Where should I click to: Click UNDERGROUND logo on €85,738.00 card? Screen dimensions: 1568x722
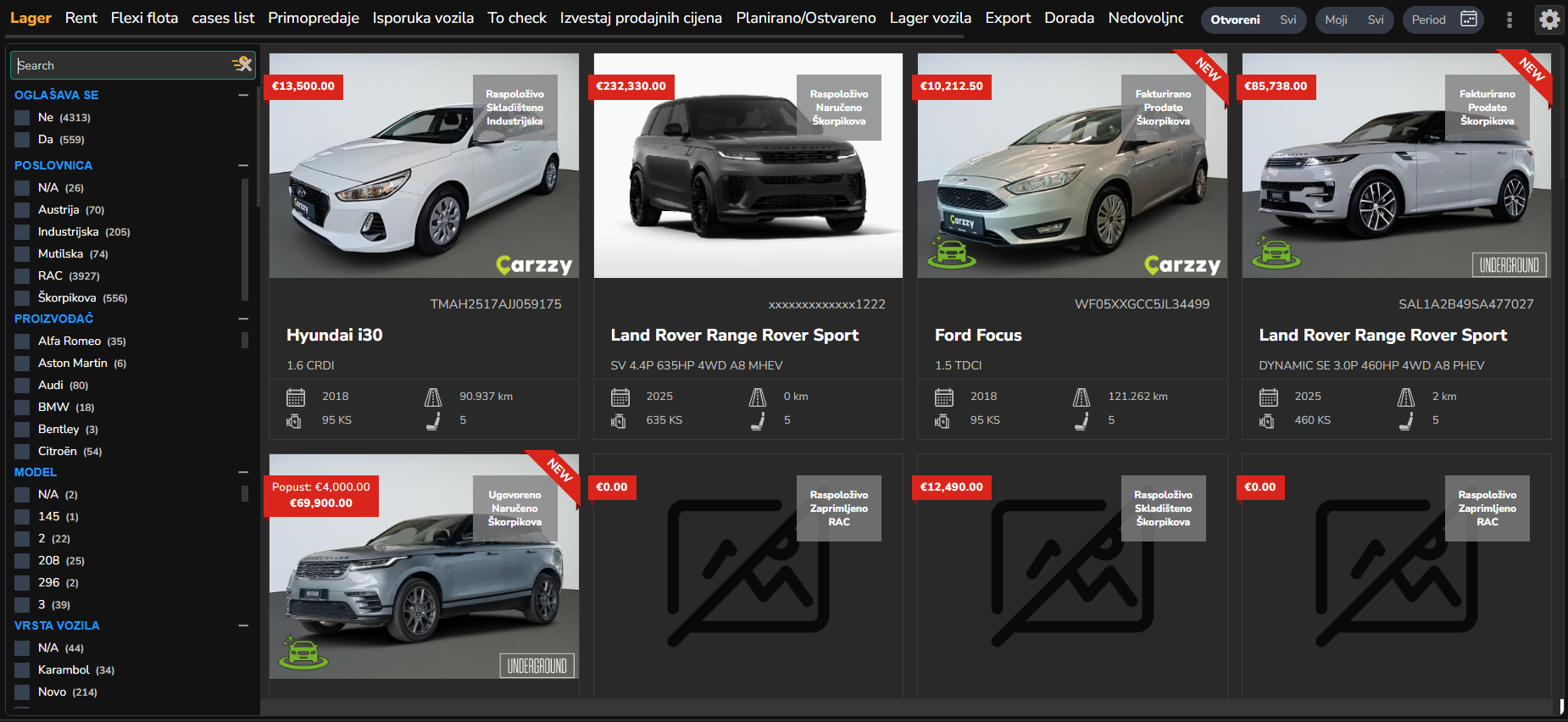(x=1509, y=265)
